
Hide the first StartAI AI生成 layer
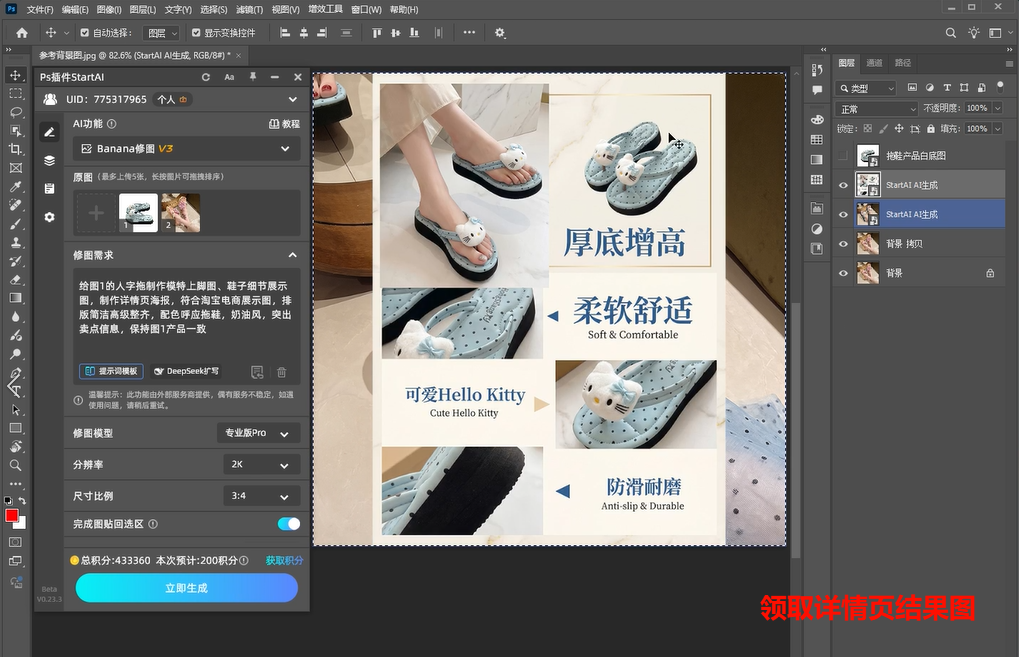(x=843, y=185)
